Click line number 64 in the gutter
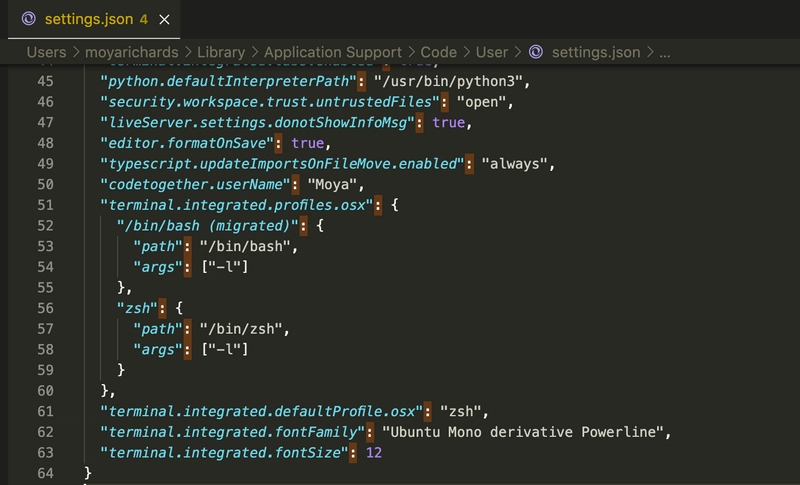 (45, 473)
